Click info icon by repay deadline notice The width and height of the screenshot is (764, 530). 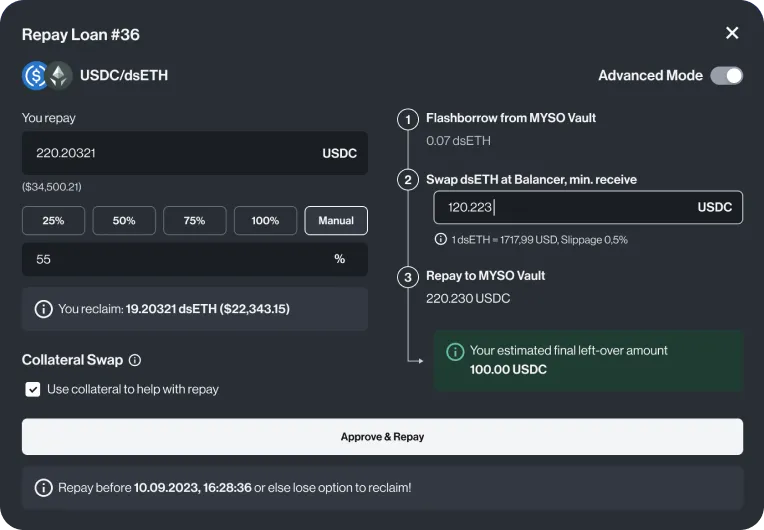[x=43, y=488]
